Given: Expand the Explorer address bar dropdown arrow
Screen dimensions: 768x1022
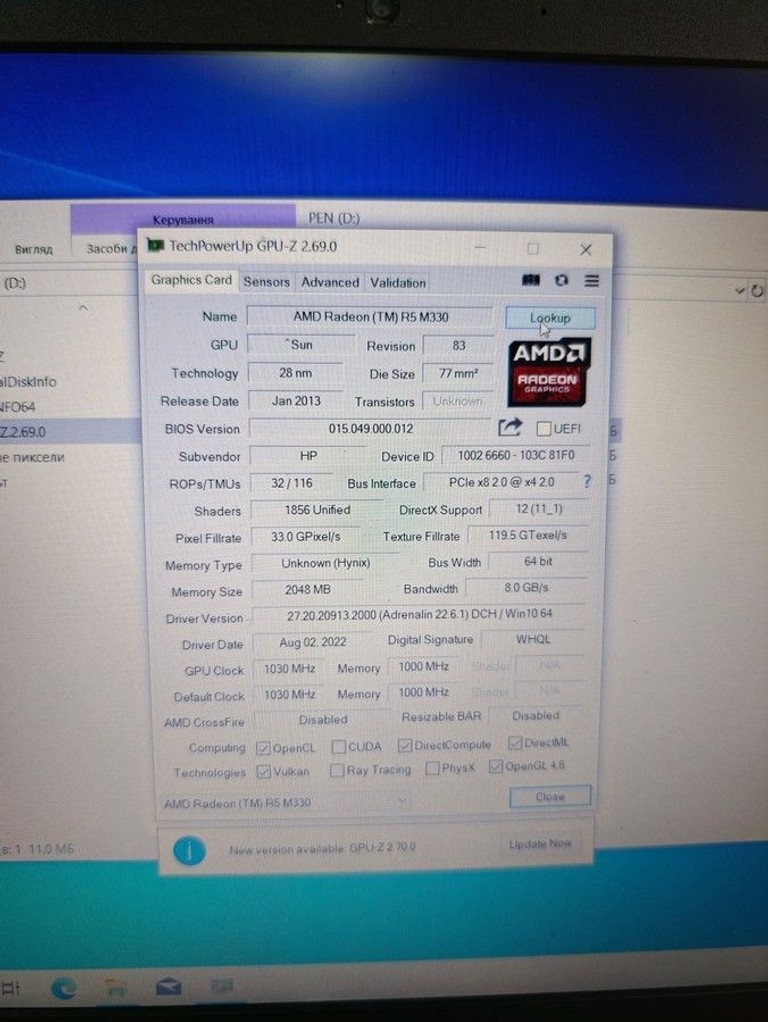Looking at the screenshot, I should [739, 290].
